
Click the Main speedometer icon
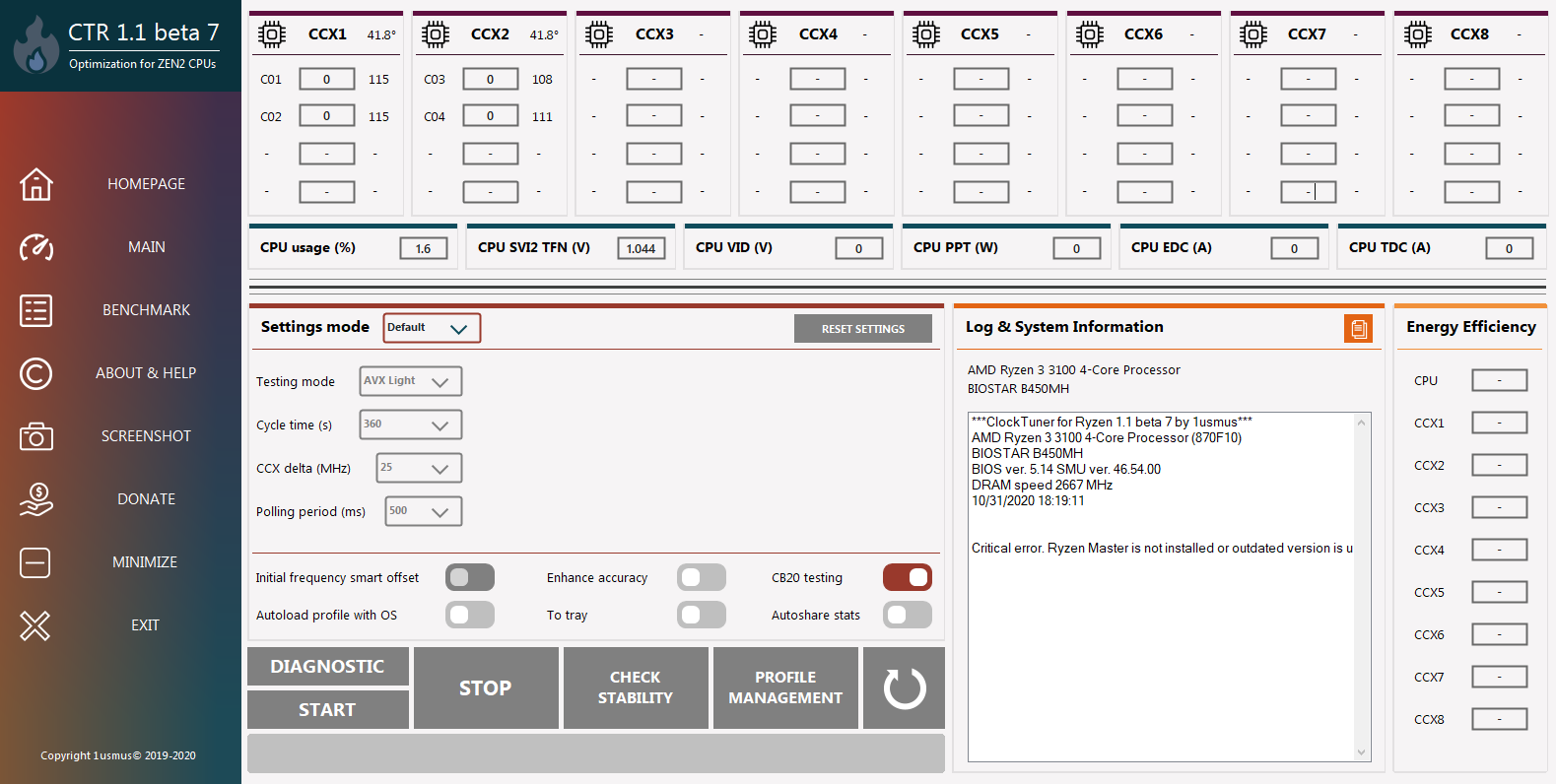(x=36, y=247)
